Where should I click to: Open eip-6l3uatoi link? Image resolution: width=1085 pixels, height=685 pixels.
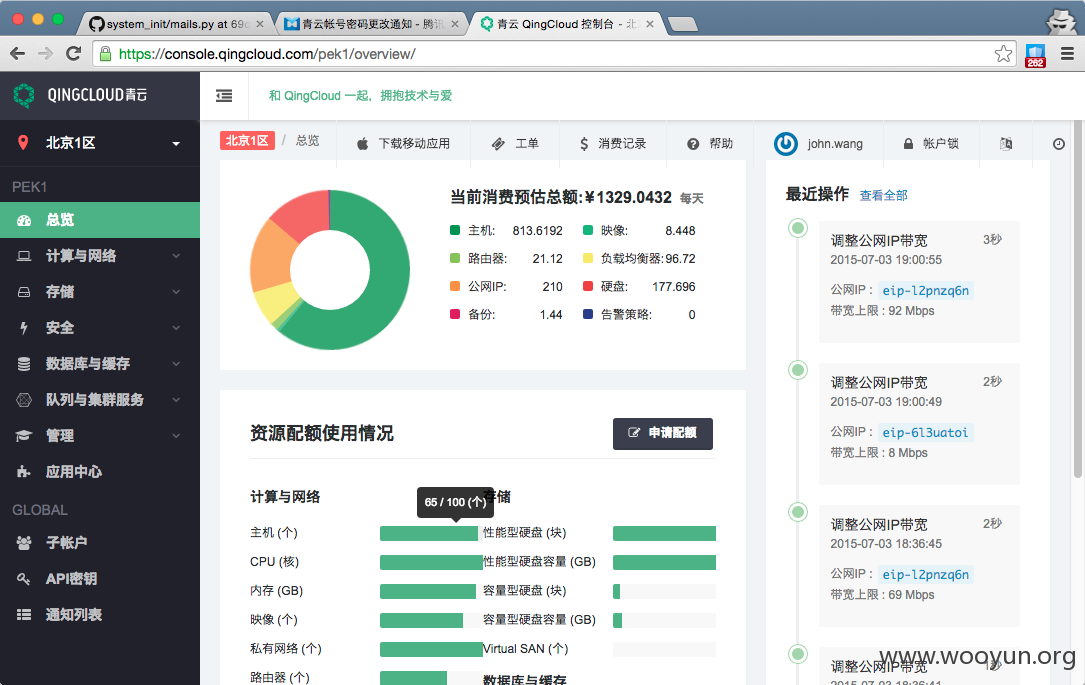click(925, 432)
